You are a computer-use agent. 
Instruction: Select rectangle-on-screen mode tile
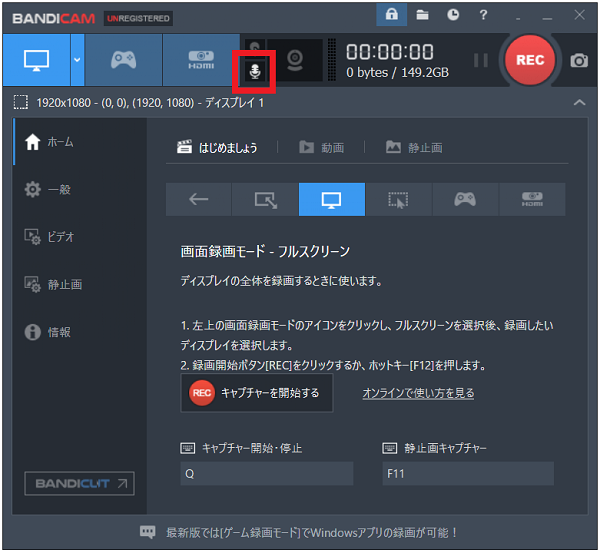tap(265, 199)
